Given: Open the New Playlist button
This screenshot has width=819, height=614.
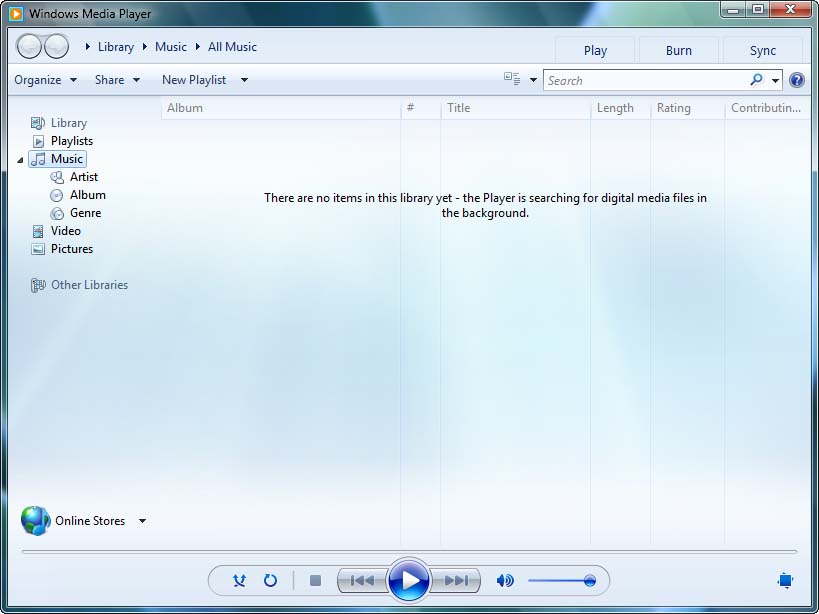Looking at the screenshot, I should point(194,80).
